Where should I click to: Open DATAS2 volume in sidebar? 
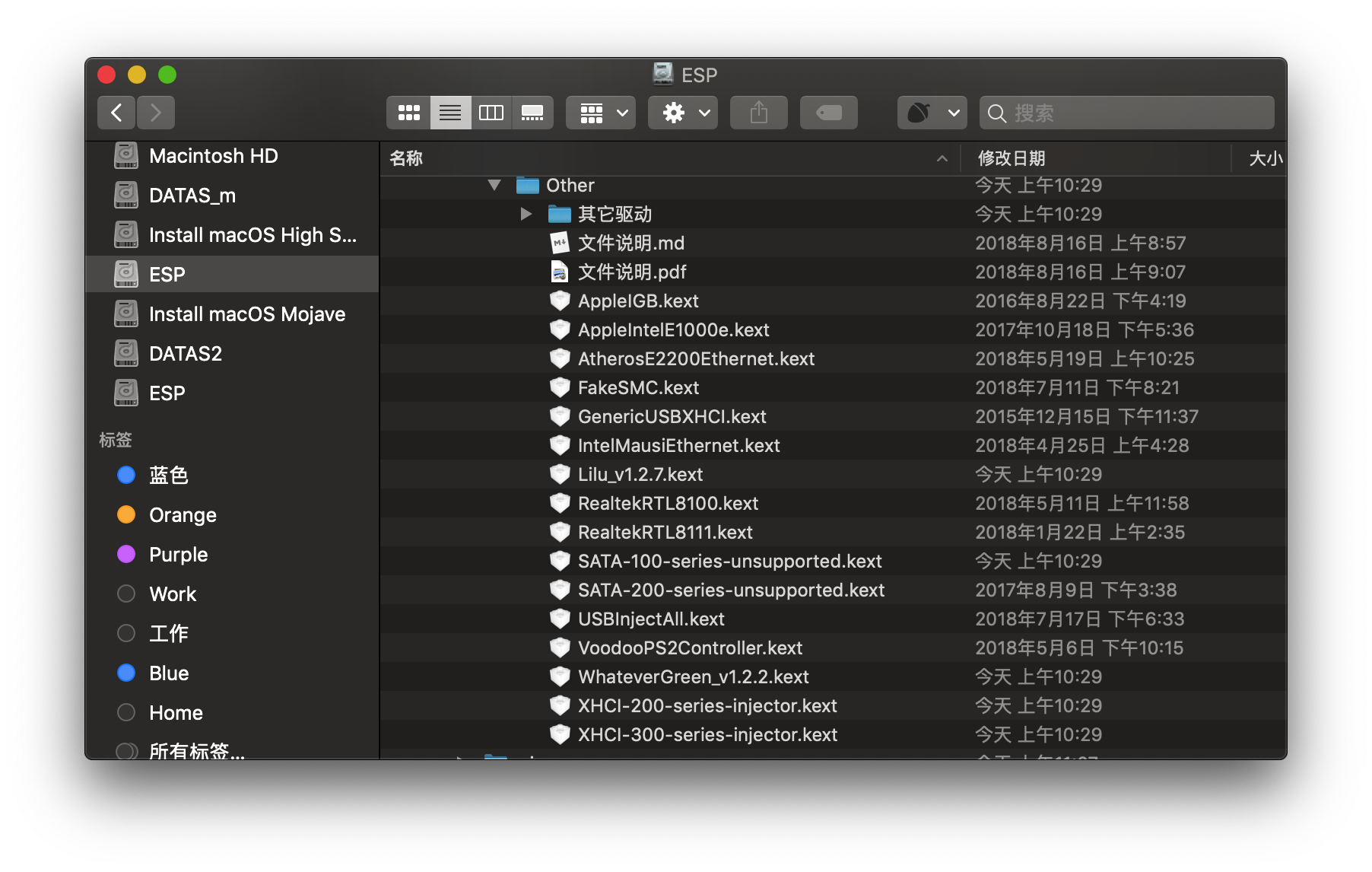(232, 354)
